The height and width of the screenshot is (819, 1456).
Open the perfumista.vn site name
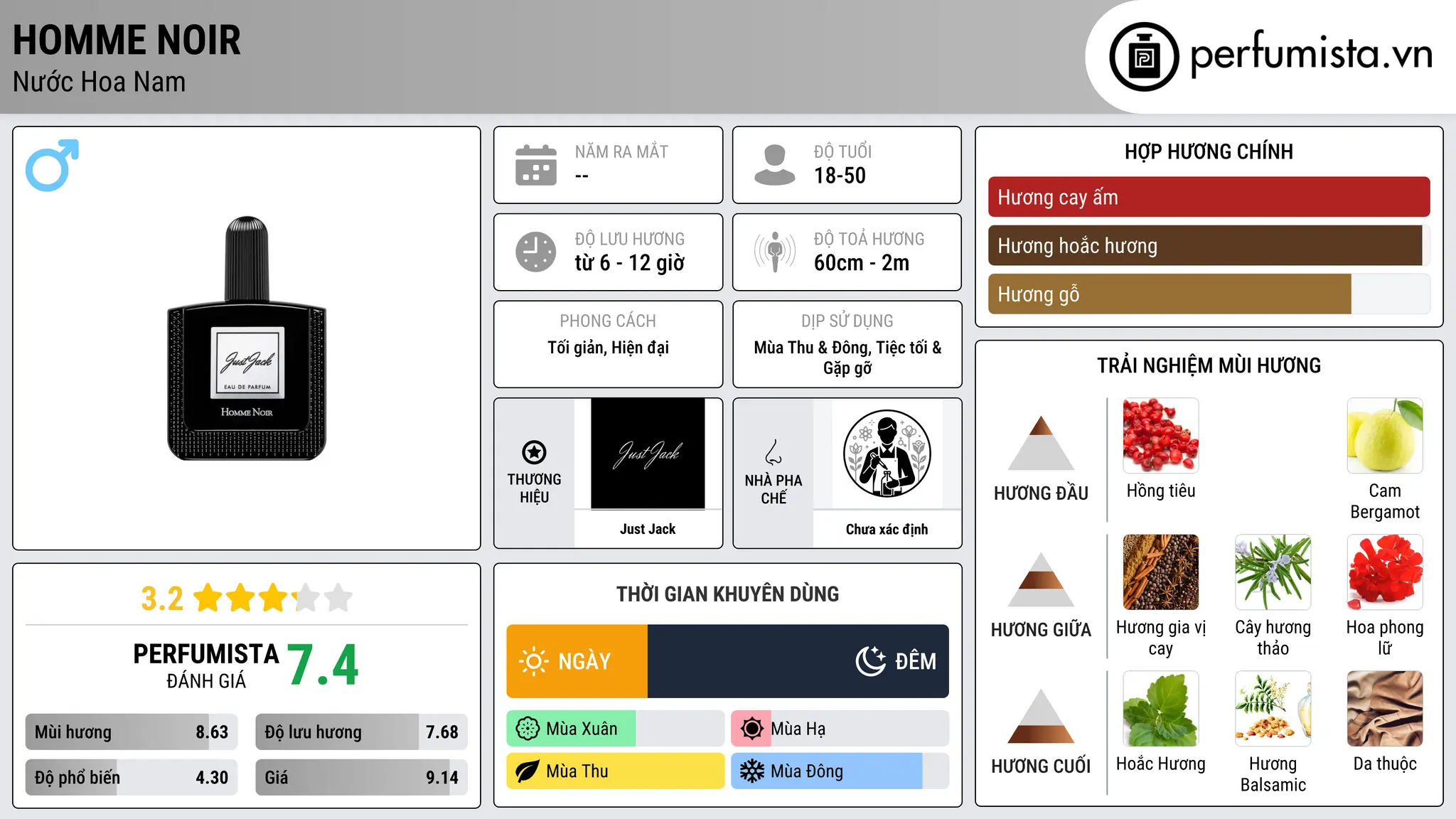point(1311,54)
